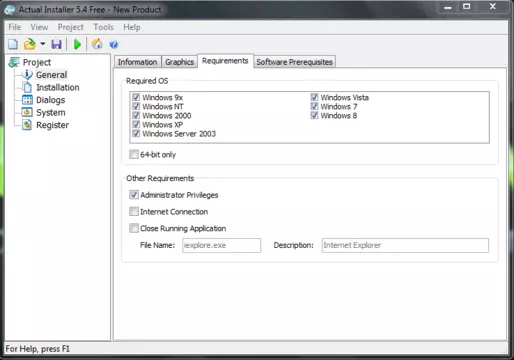Image resolution: width=514 pixels, height=360 pixels.
Task: Open help via the blue question mark icon
Action: tap(114, 44)
